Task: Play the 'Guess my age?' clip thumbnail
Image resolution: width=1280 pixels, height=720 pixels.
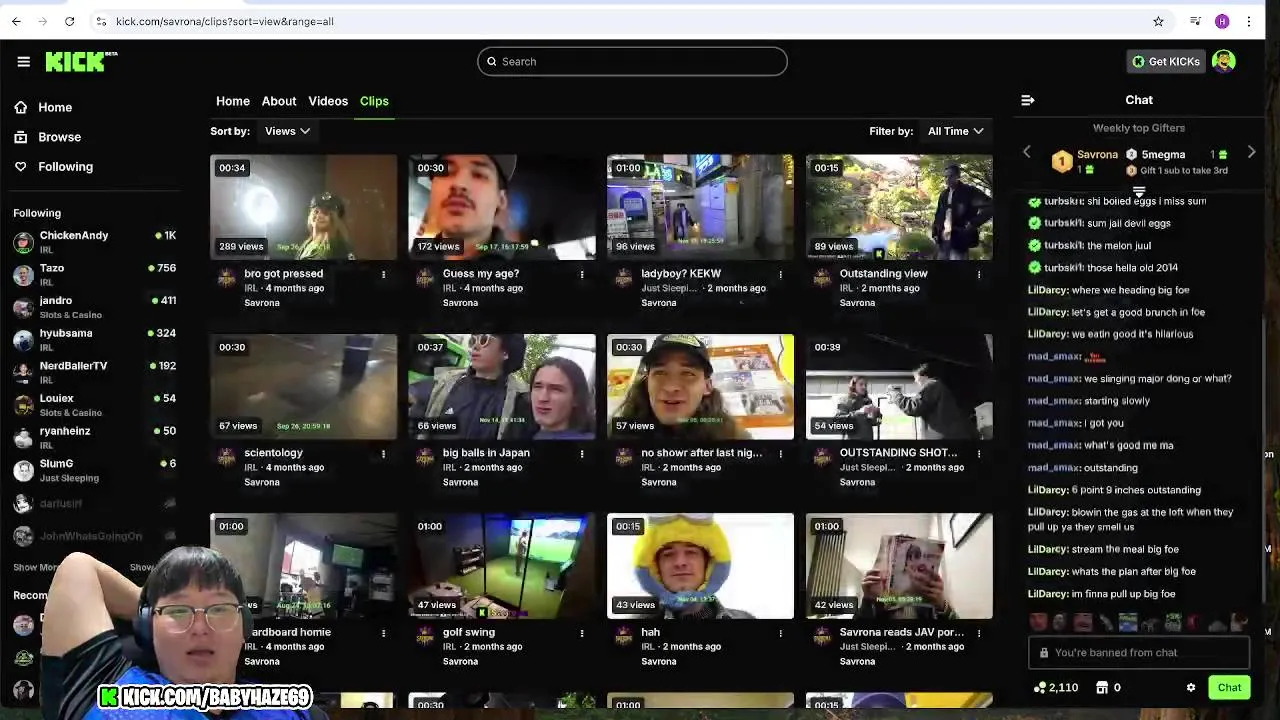Action: [x=502, y=207]
